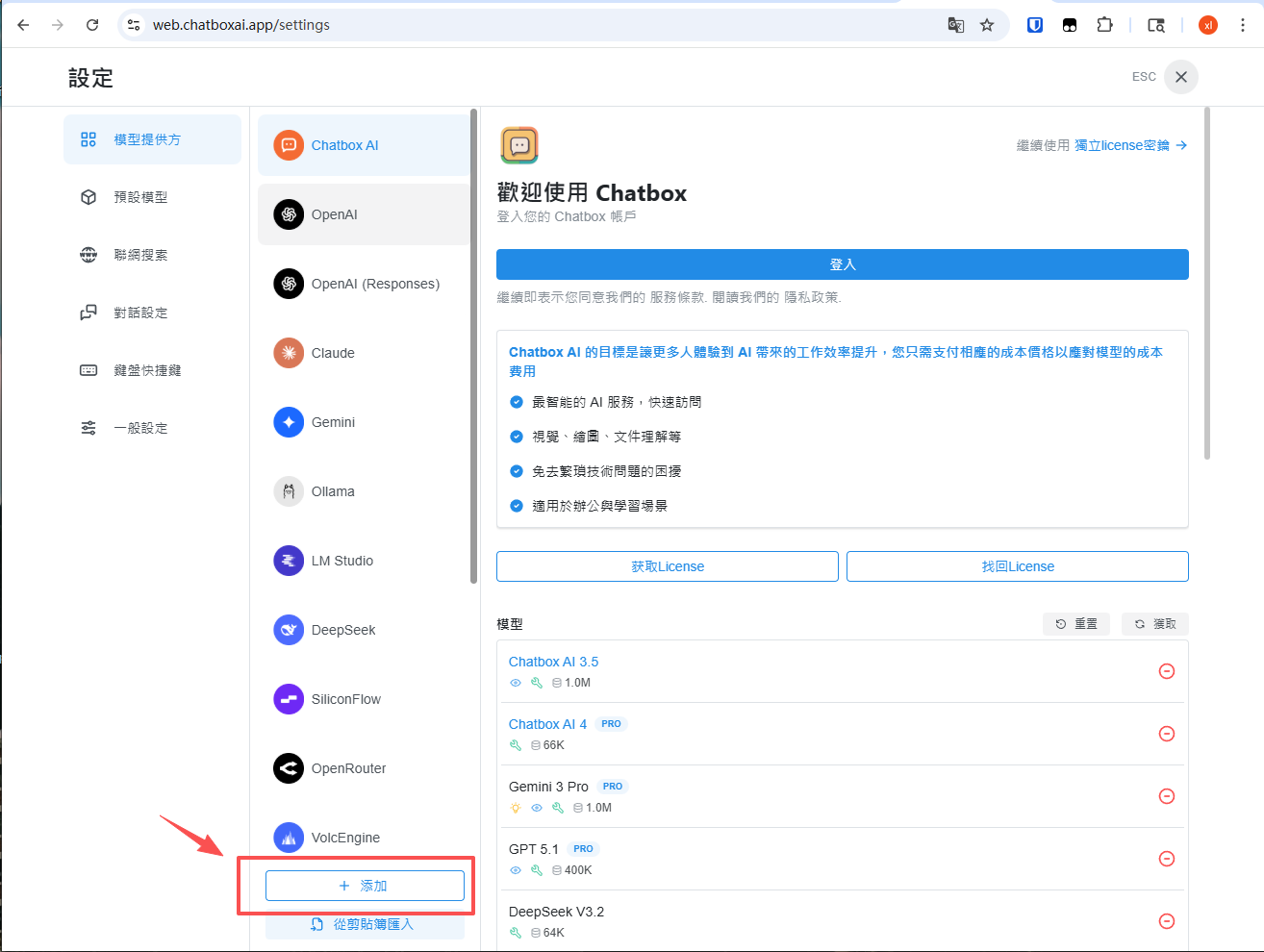Click the right panel scrollbar

point(1207,284)
